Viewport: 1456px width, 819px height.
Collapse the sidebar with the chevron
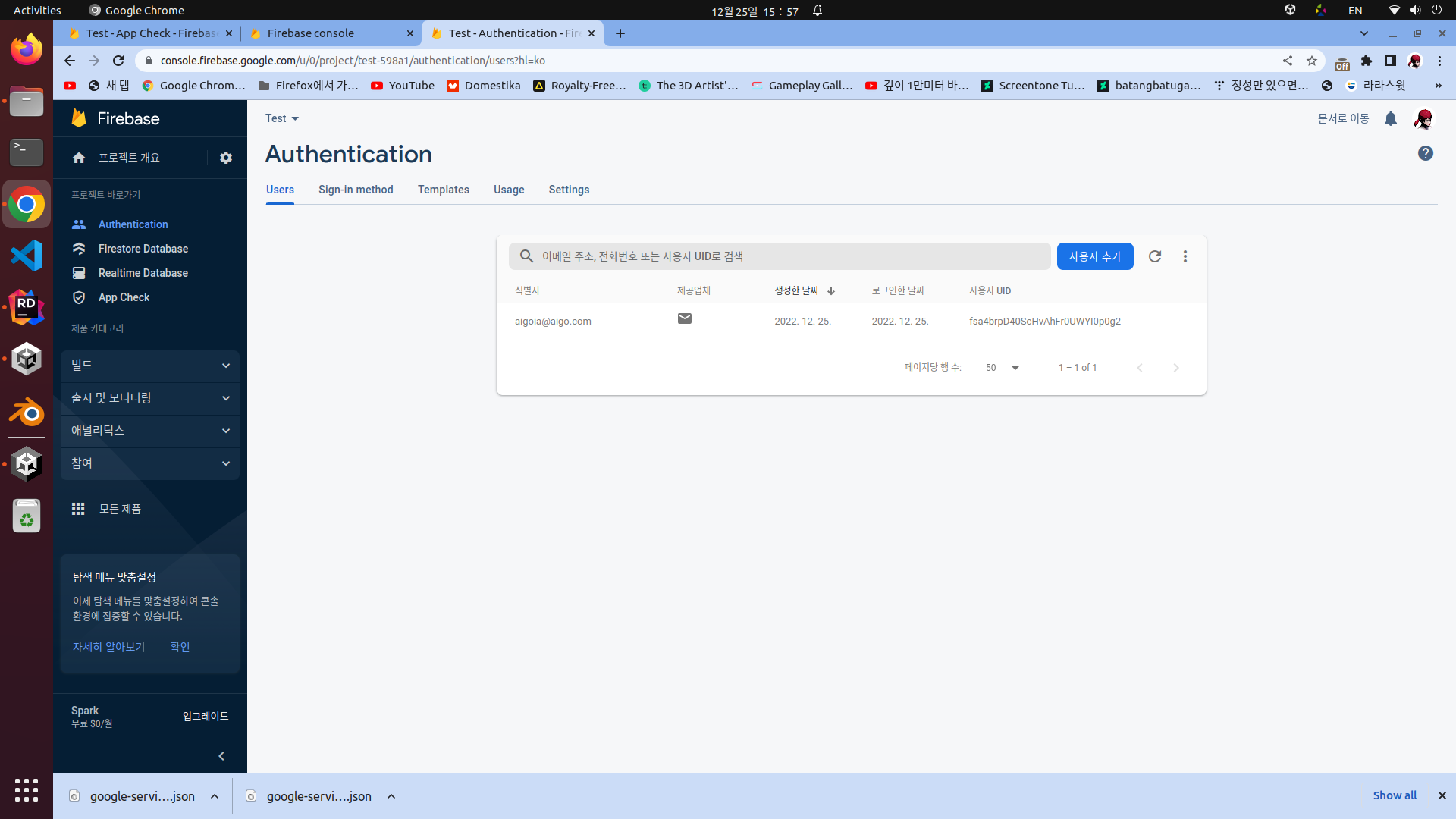tap(221, 756)
